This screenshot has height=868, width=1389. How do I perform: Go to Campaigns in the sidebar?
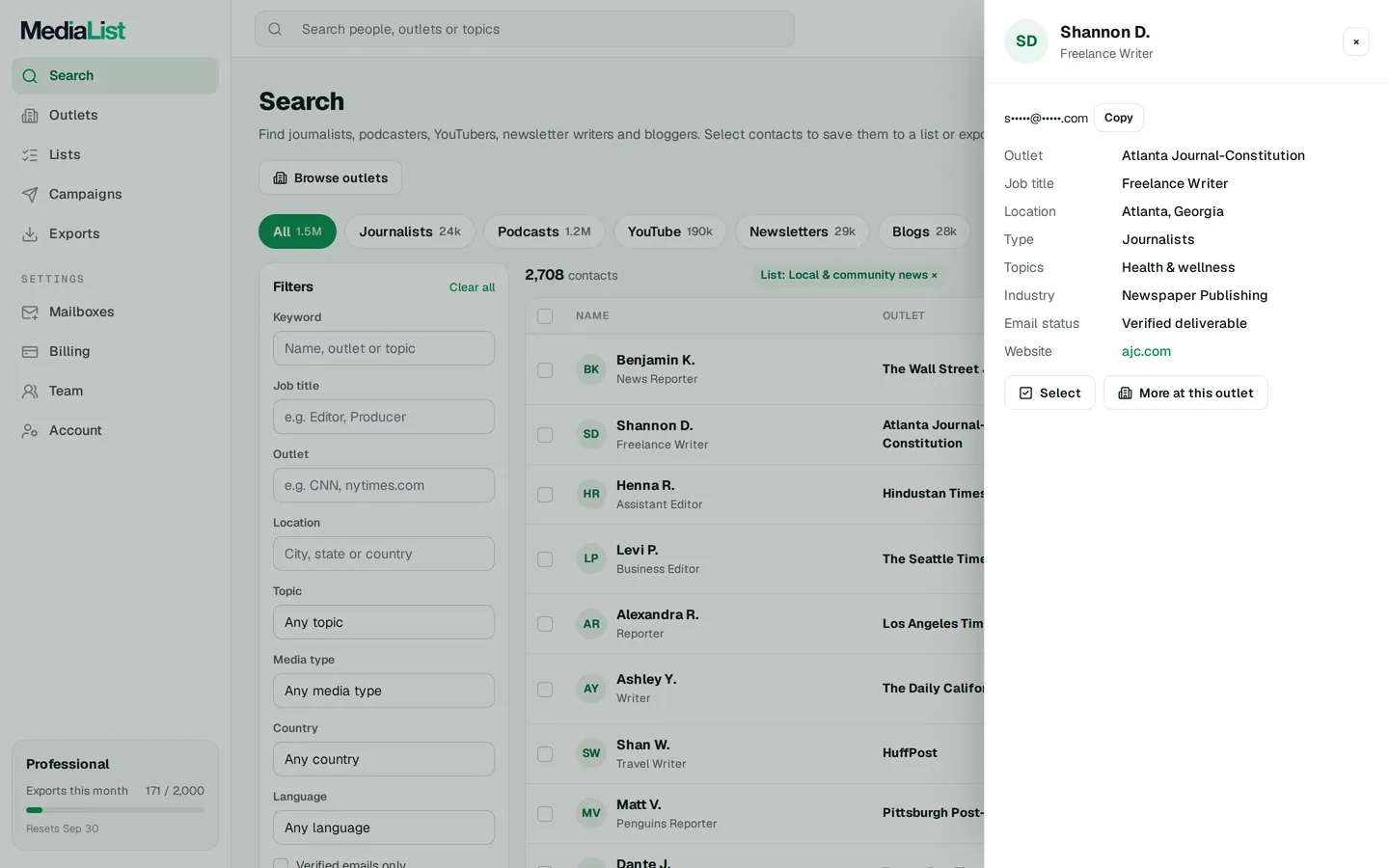point(115,194)
